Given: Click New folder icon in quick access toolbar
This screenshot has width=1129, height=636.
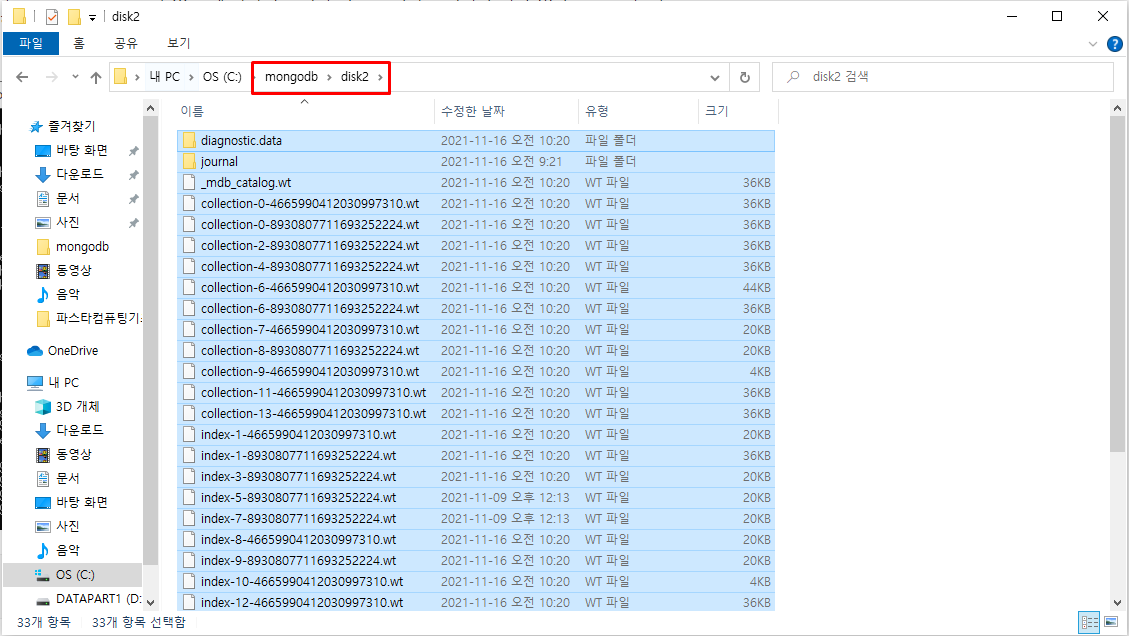Looking at the screenshot, I should 73,16.
